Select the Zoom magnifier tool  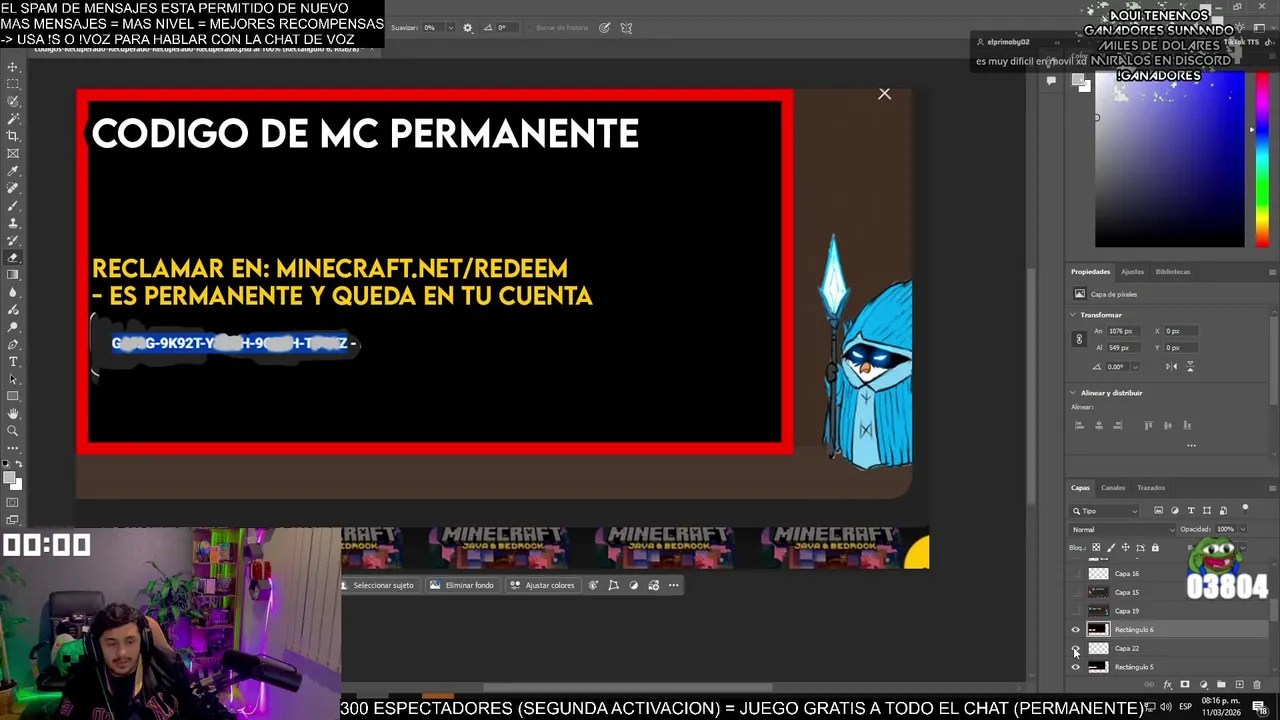click(13, 431)
